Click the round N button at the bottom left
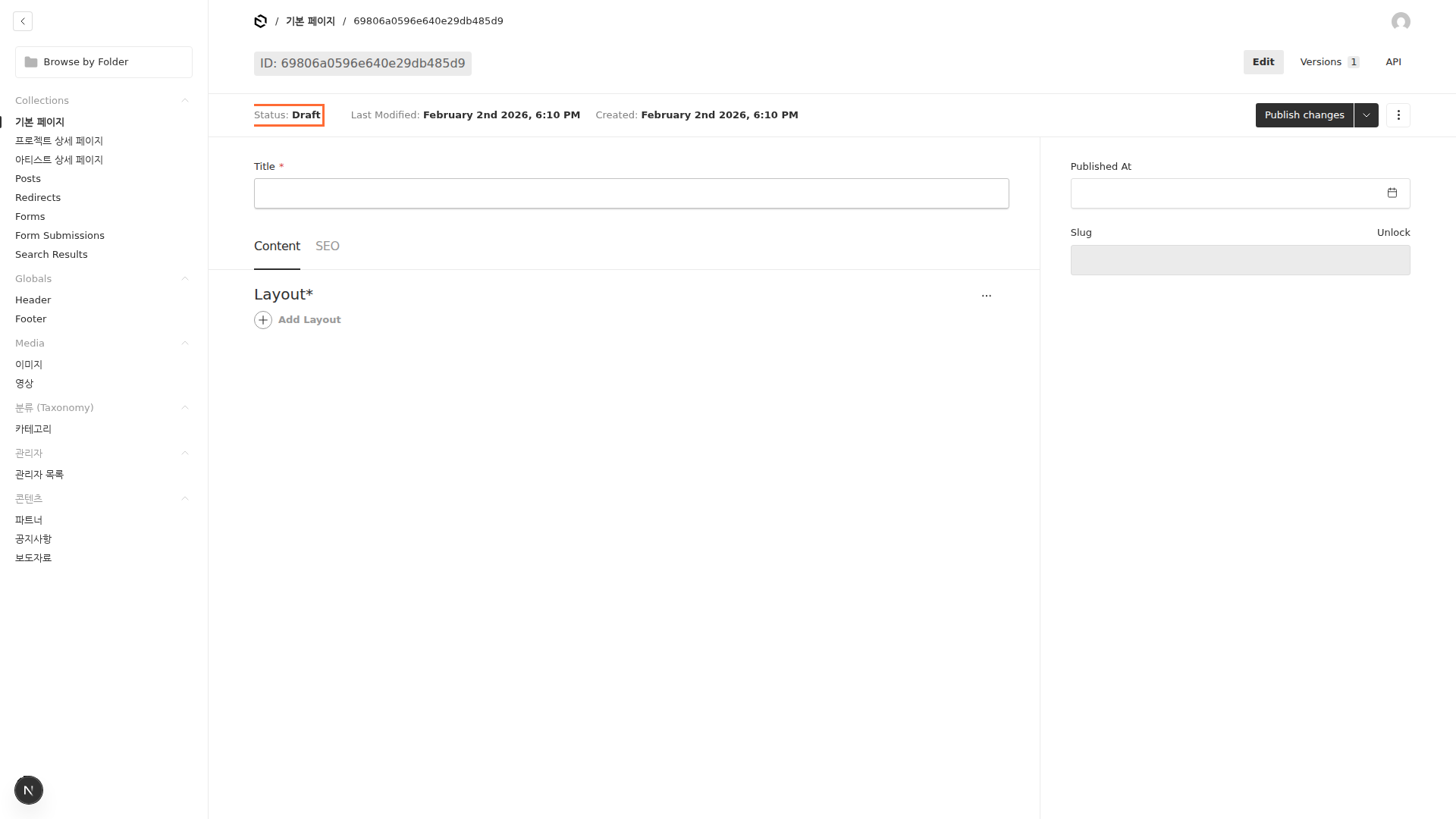Viewport: 1456px width, 819px height. point(29,790)
